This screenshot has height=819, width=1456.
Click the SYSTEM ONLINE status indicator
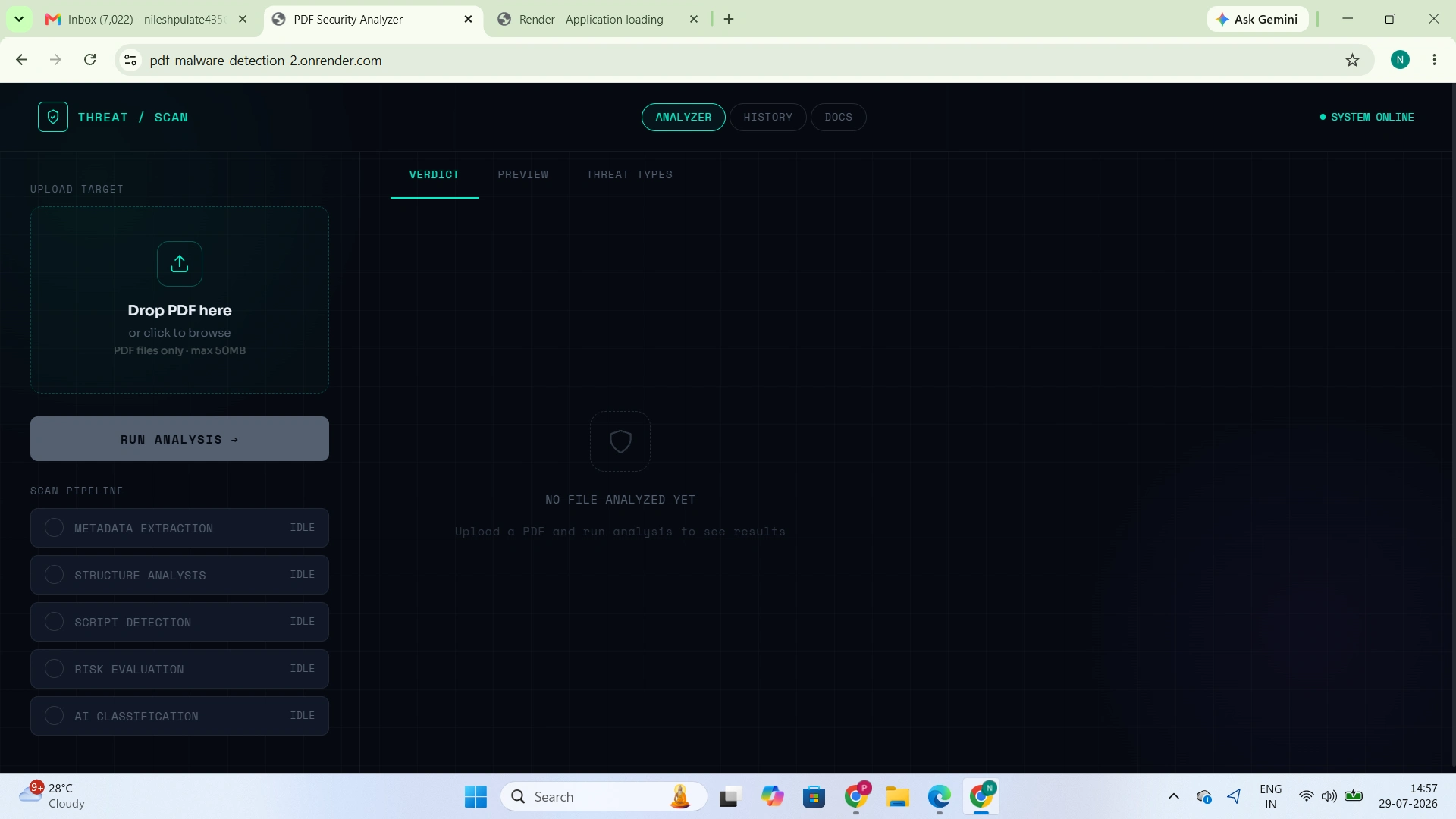click(1367, 117)
